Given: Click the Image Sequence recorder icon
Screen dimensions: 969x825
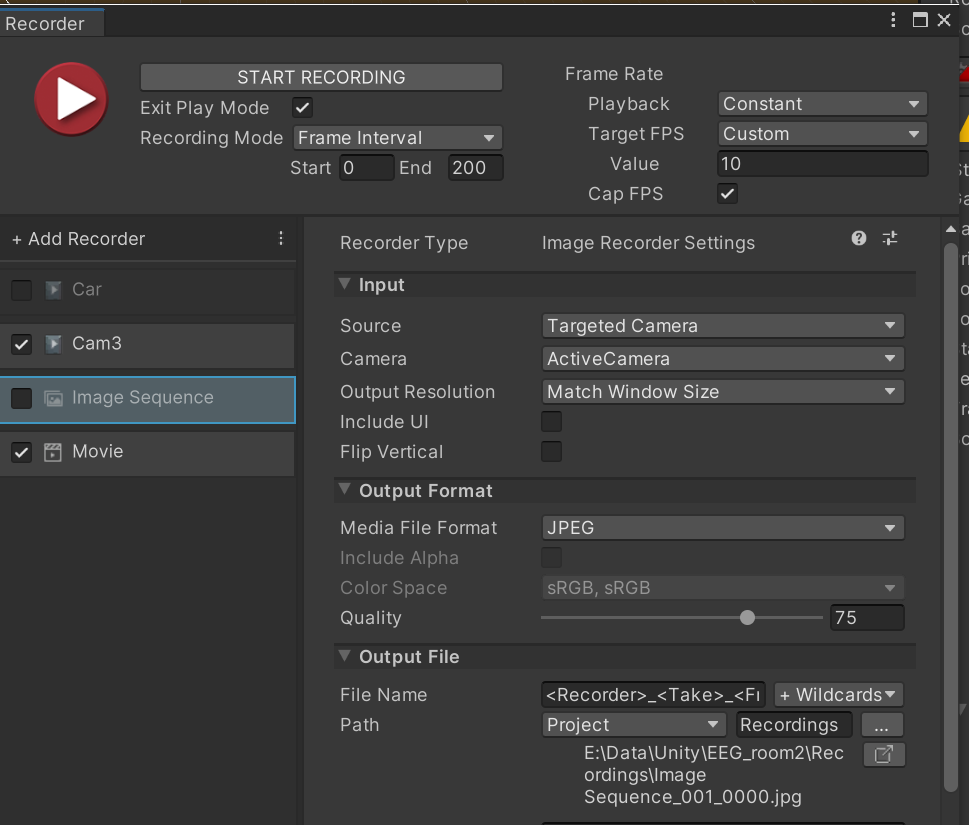Looking at the screenshot, I should coord(53,398).
